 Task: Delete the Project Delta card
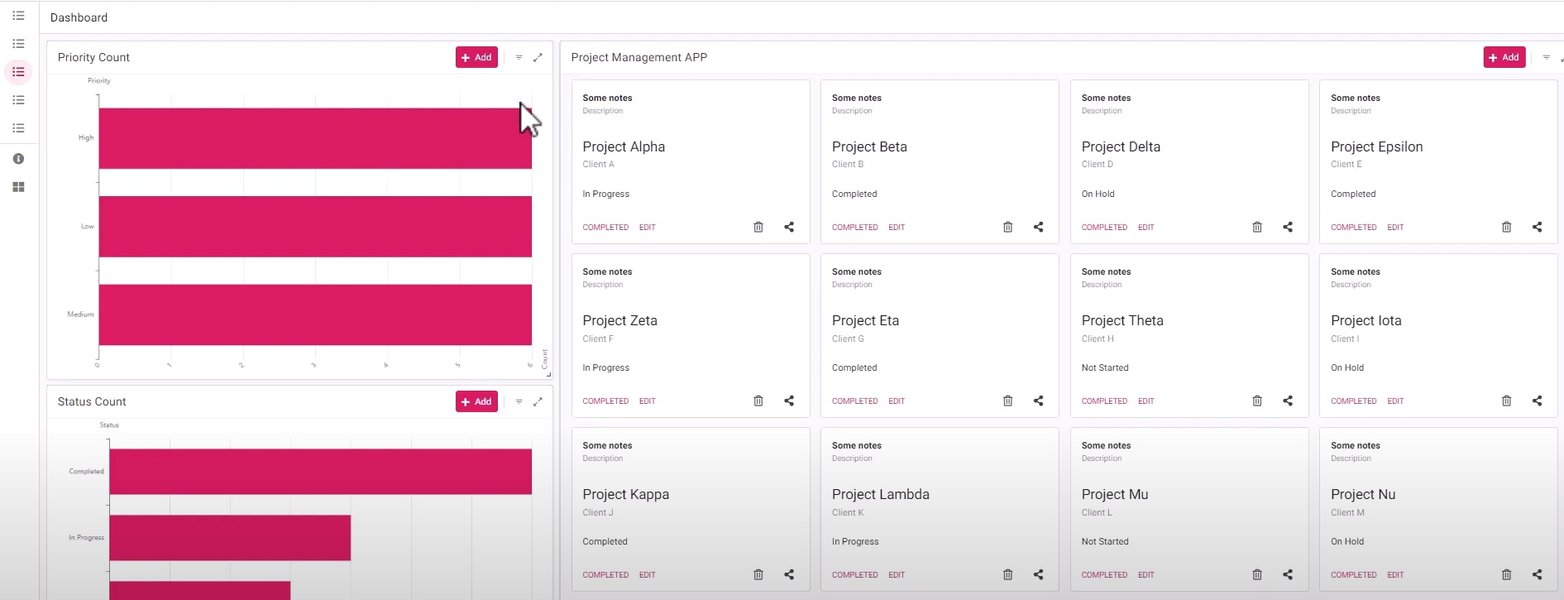click(x=1257, y=227)
